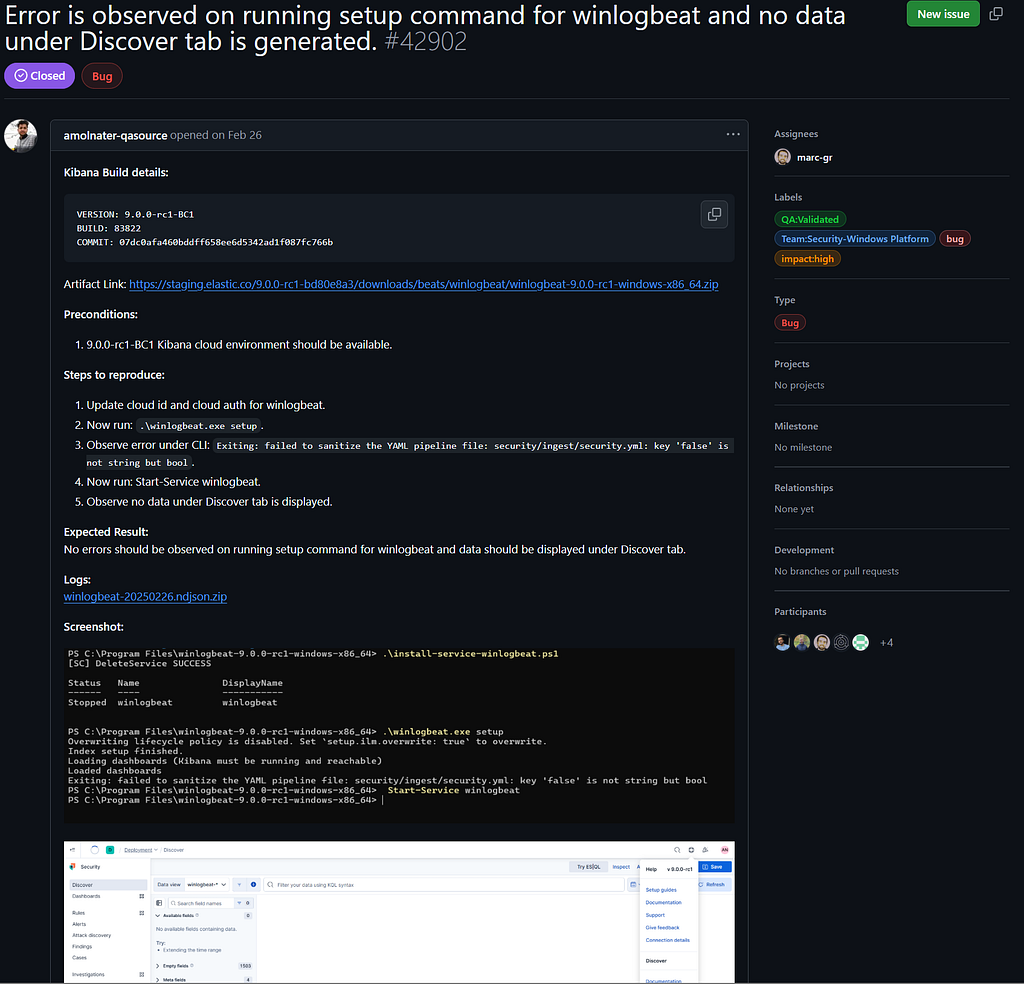
Task: Open the winlogbeat staging artifact zip link
Action: click(x=423, y=284)
